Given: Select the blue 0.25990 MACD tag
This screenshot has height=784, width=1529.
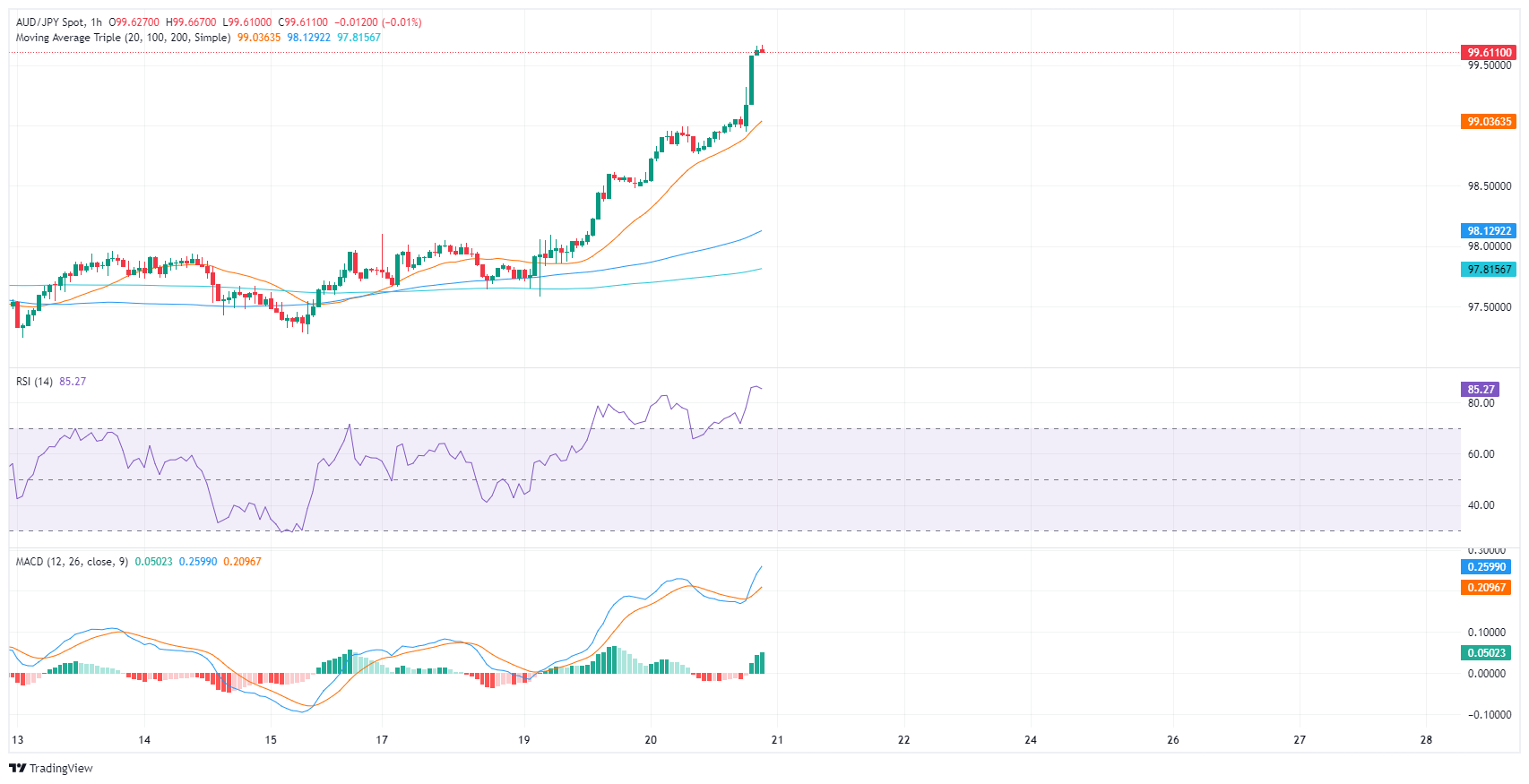Looking at the screenshot, I should point(1487,567).
